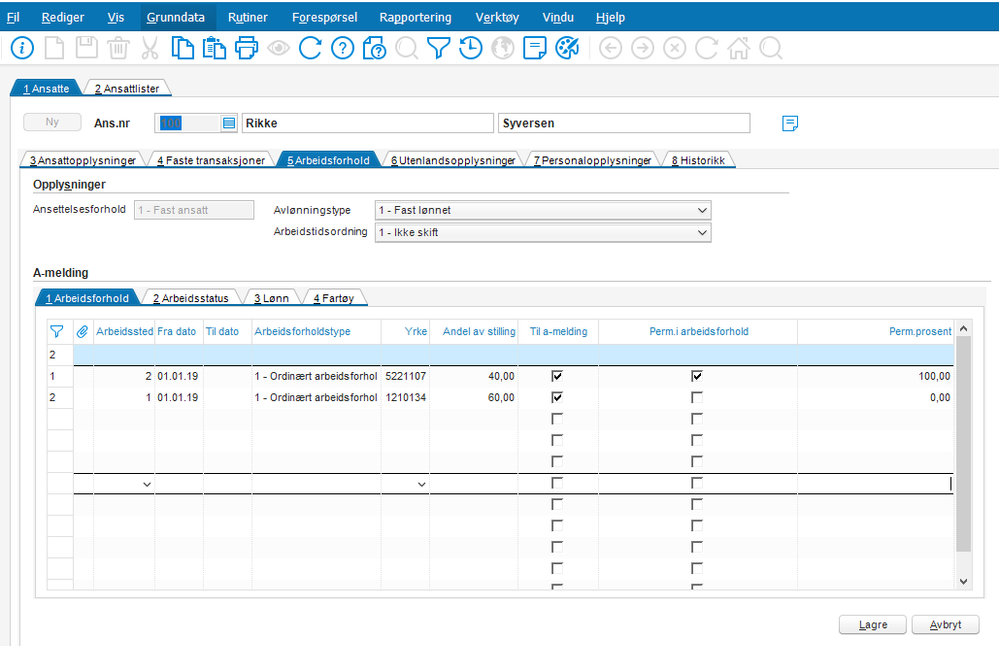Select the Yrke cell 1210134
Viewport: 999px width, 646px height.
(x=405, y=398)
